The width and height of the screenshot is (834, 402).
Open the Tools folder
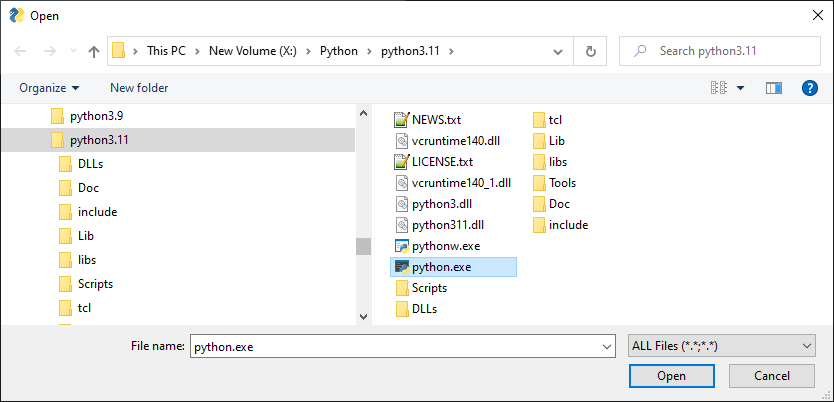coord(561,183)
